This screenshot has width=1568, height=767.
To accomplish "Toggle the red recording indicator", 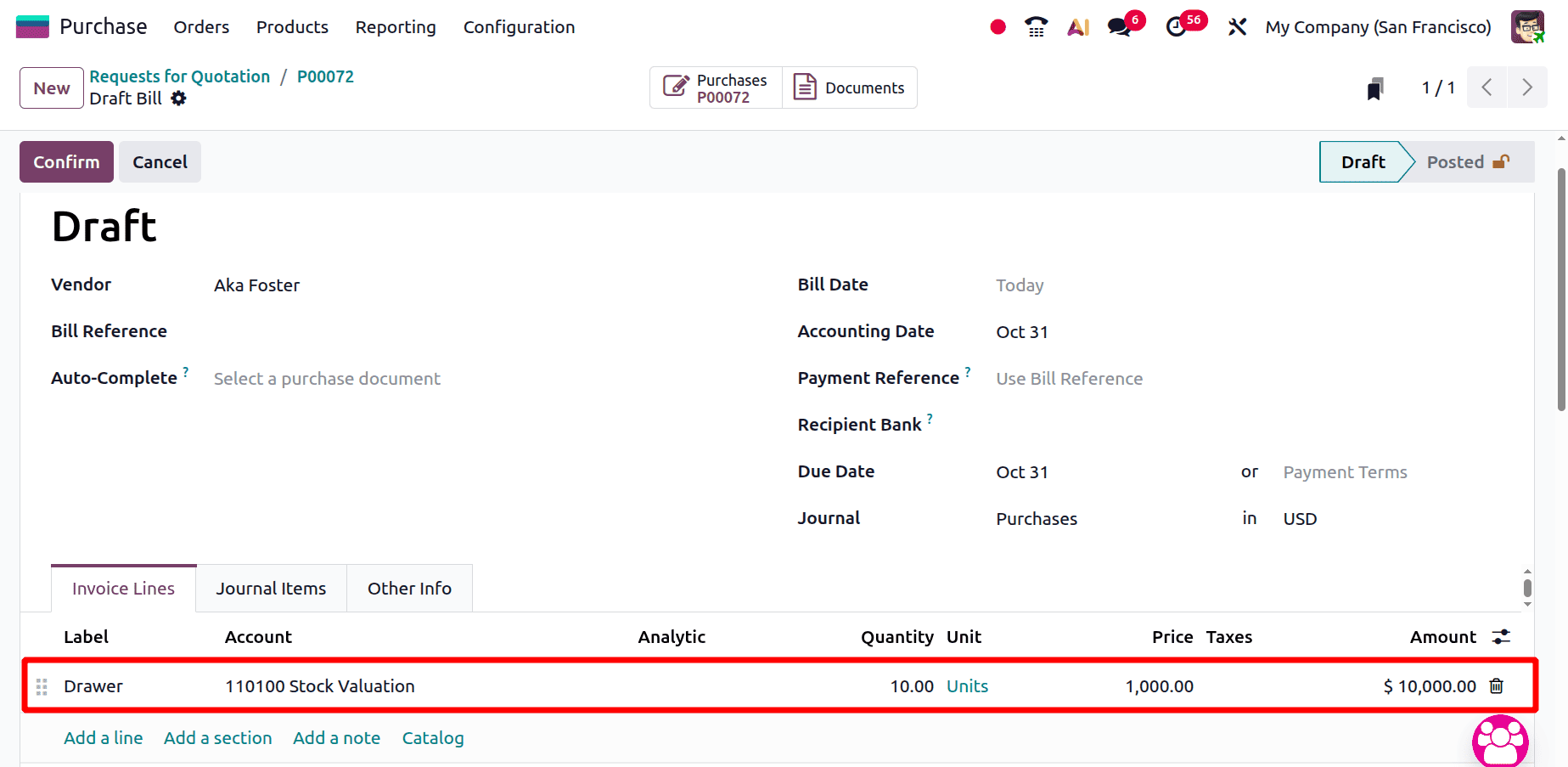I will (x=998, y=26).
